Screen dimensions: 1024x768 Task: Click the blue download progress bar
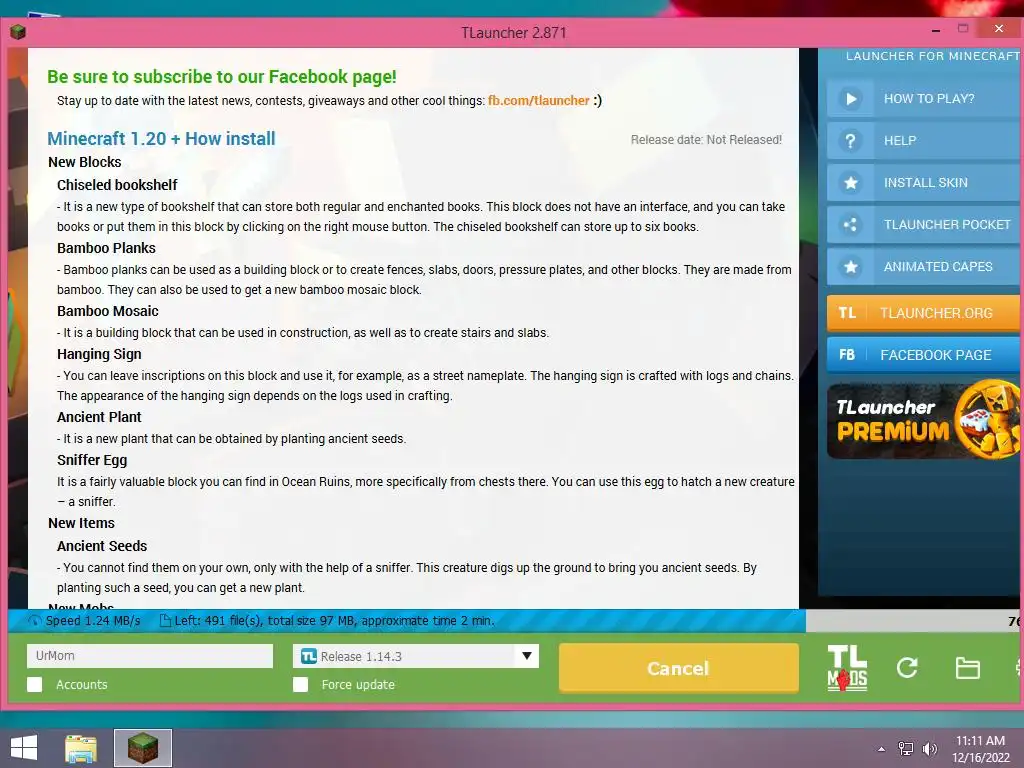point(406,620)
